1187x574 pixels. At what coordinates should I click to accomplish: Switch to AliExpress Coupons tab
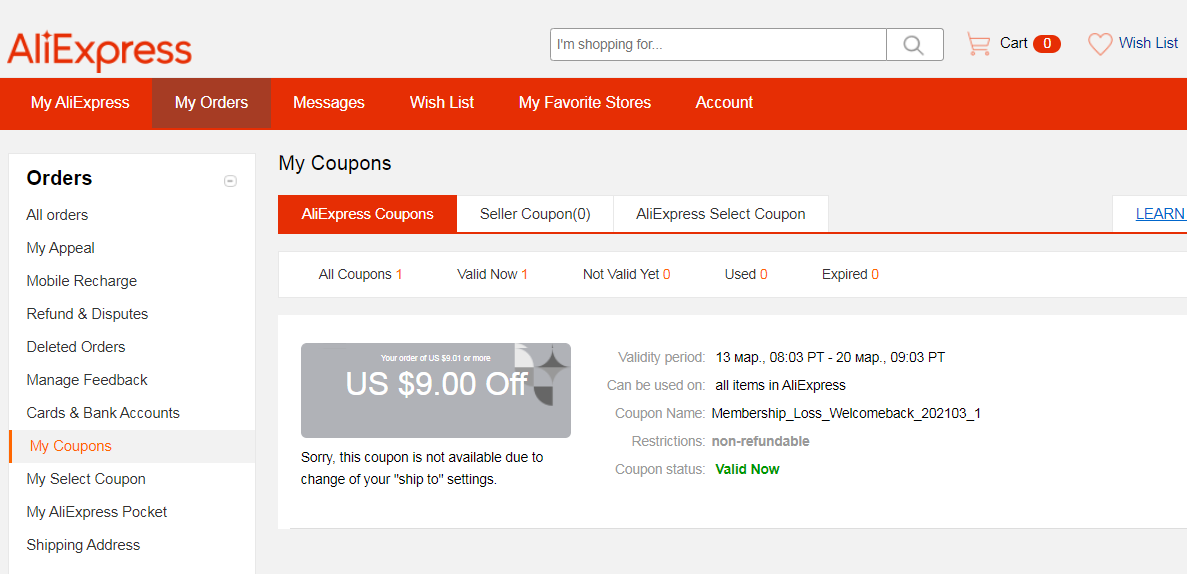(368, 214)
